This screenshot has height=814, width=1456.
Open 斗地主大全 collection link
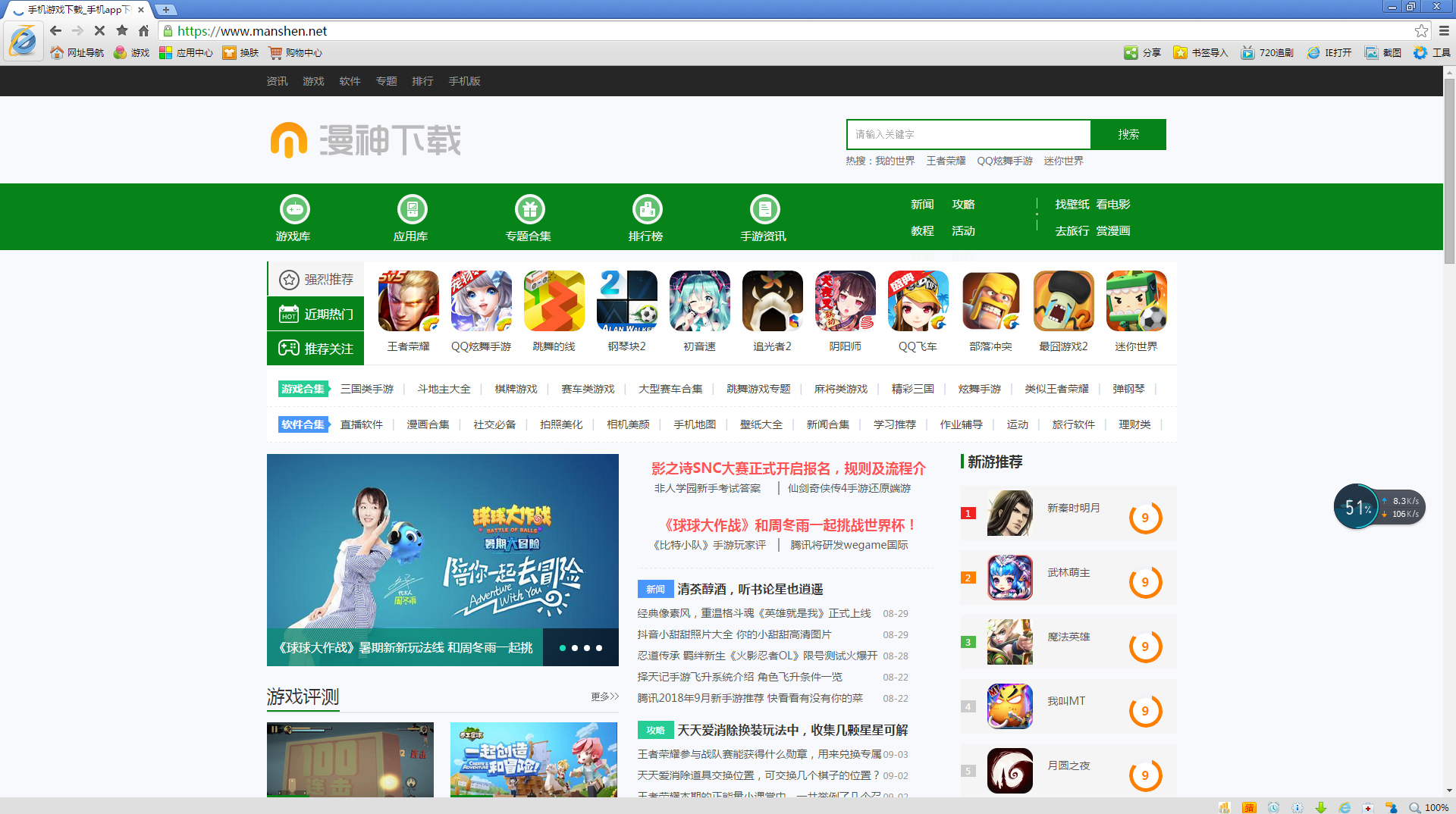tap(444, 389)
